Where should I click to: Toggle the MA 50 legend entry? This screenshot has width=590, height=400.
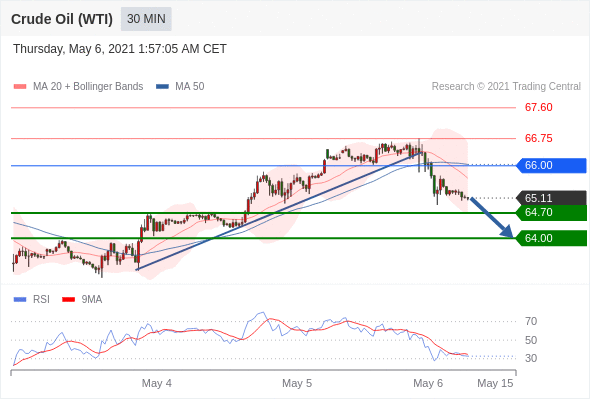pos(180,87)
